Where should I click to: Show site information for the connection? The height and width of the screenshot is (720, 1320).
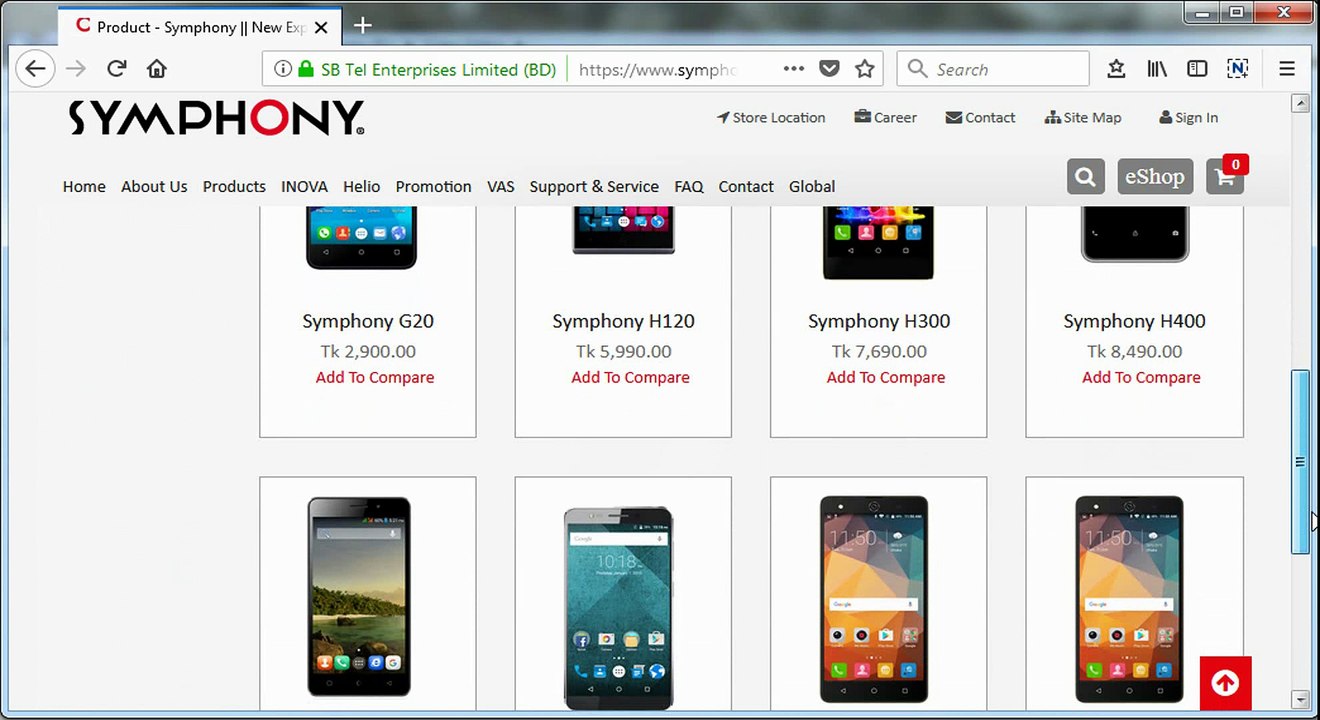(x=283, y=69)
